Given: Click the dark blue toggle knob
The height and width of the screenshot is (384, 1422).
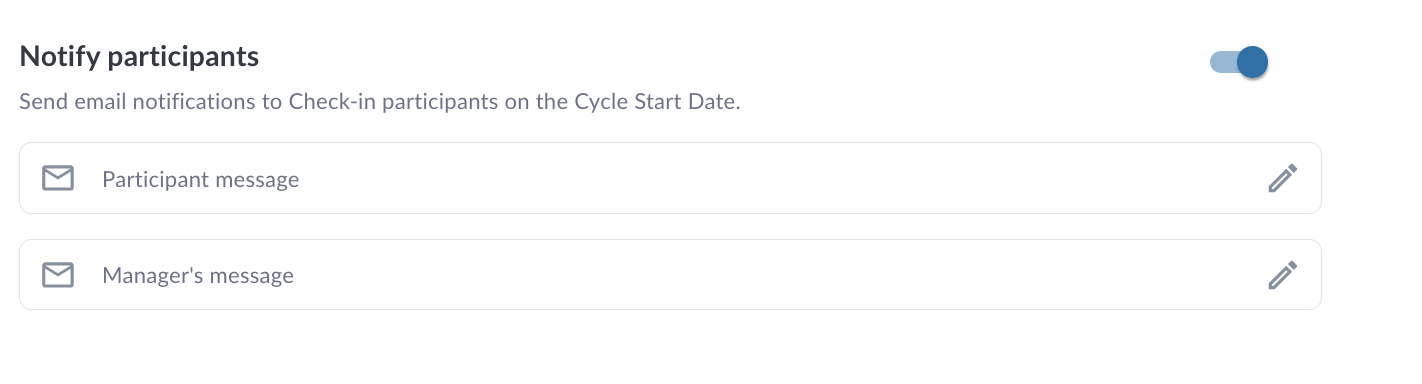Looking at the screenshot, I should [1253, 62].
